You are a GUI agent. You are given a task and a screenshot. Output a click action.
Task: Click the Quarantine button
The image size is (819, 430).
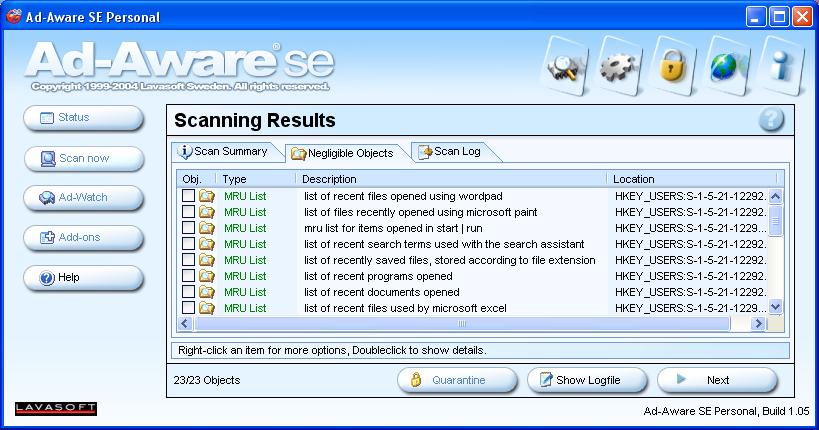(458, 380)
